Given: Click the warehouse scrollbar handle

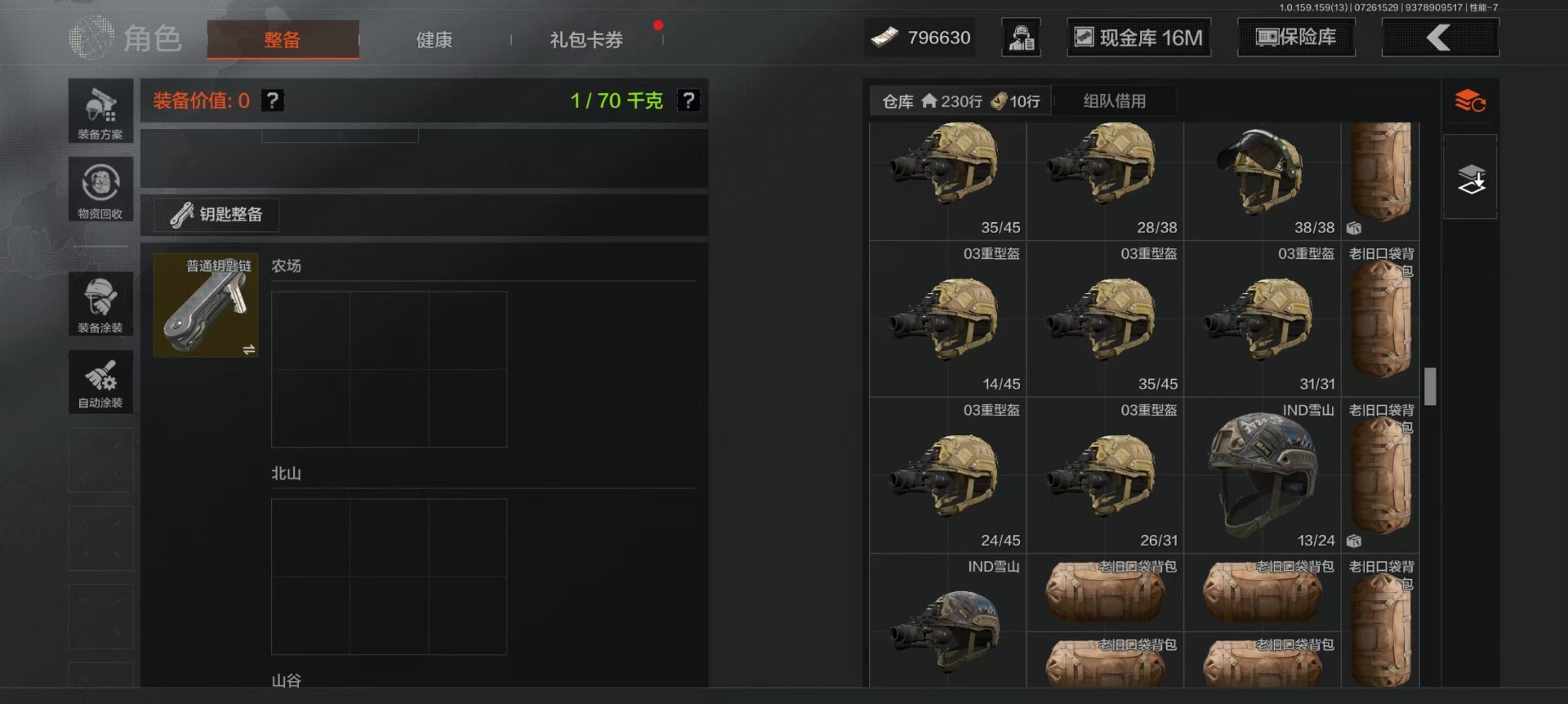Looking at the screenshot, I should [x=1430, y=386].
